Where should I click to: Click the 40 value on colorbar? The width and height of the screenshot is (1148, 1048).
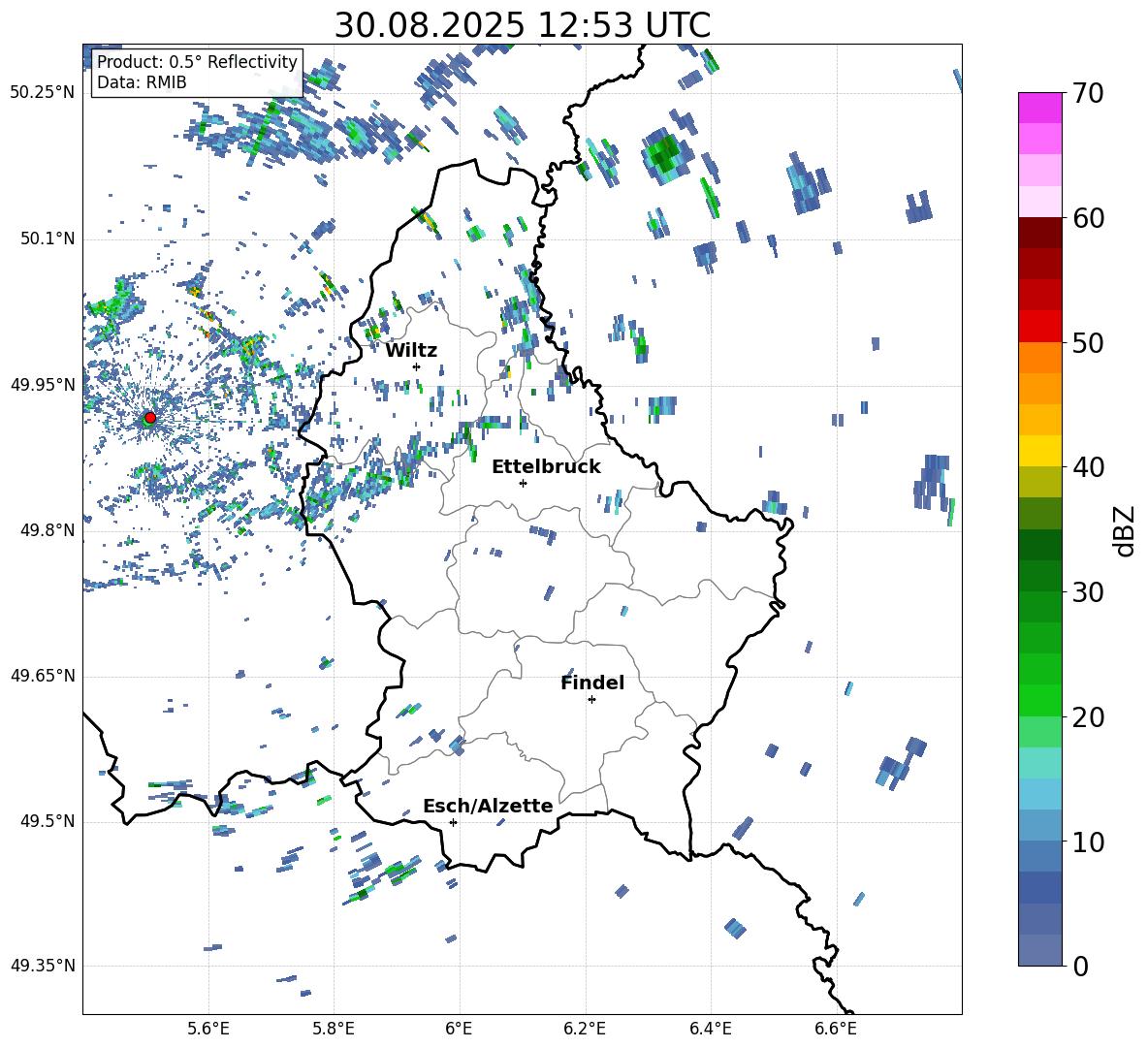1088,467
